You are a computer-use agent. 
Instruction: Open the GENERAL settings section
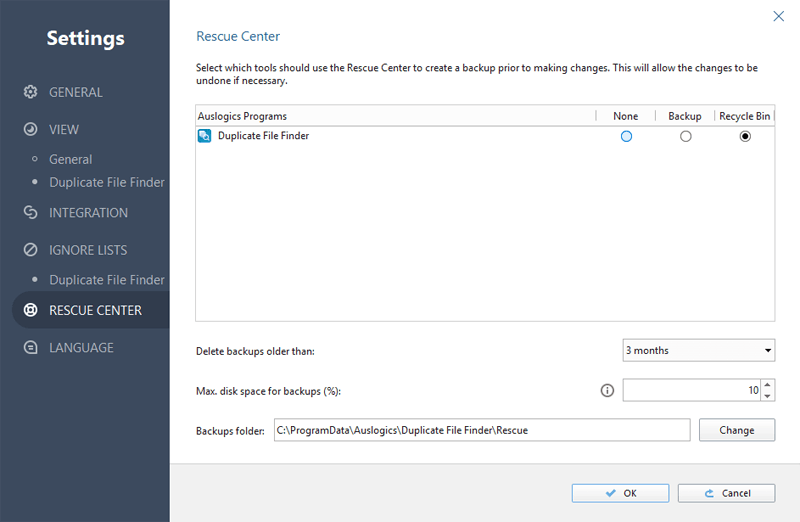[x=76, y=92]
